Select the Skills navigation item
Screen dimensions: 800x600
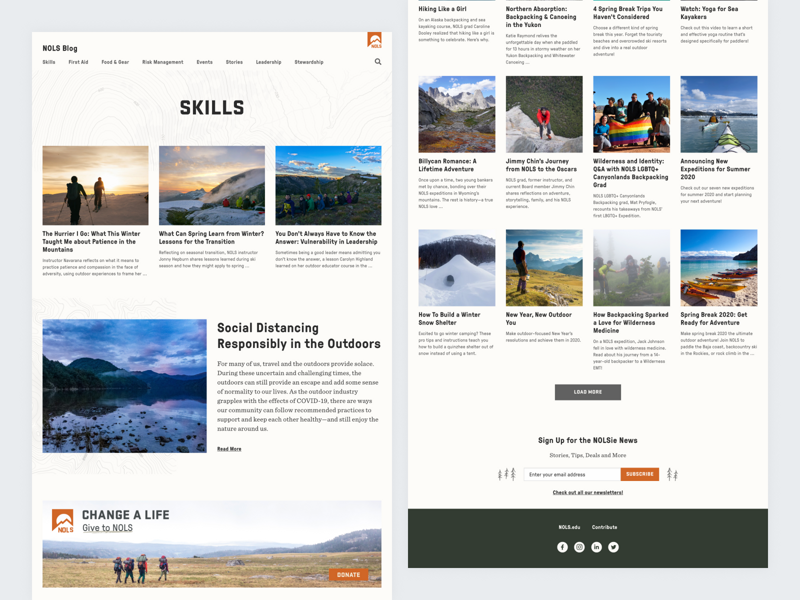click(49, 61)
